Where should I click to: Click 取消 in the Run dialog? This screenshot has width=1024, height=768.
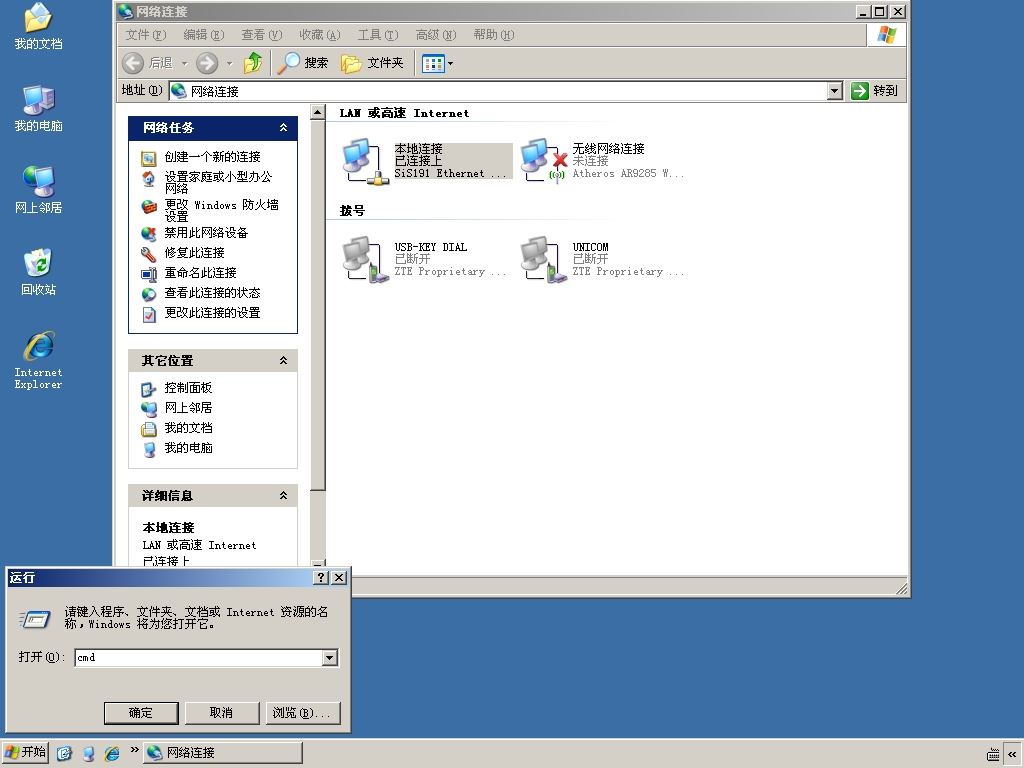pyautogui.click(x=221, y=713)
